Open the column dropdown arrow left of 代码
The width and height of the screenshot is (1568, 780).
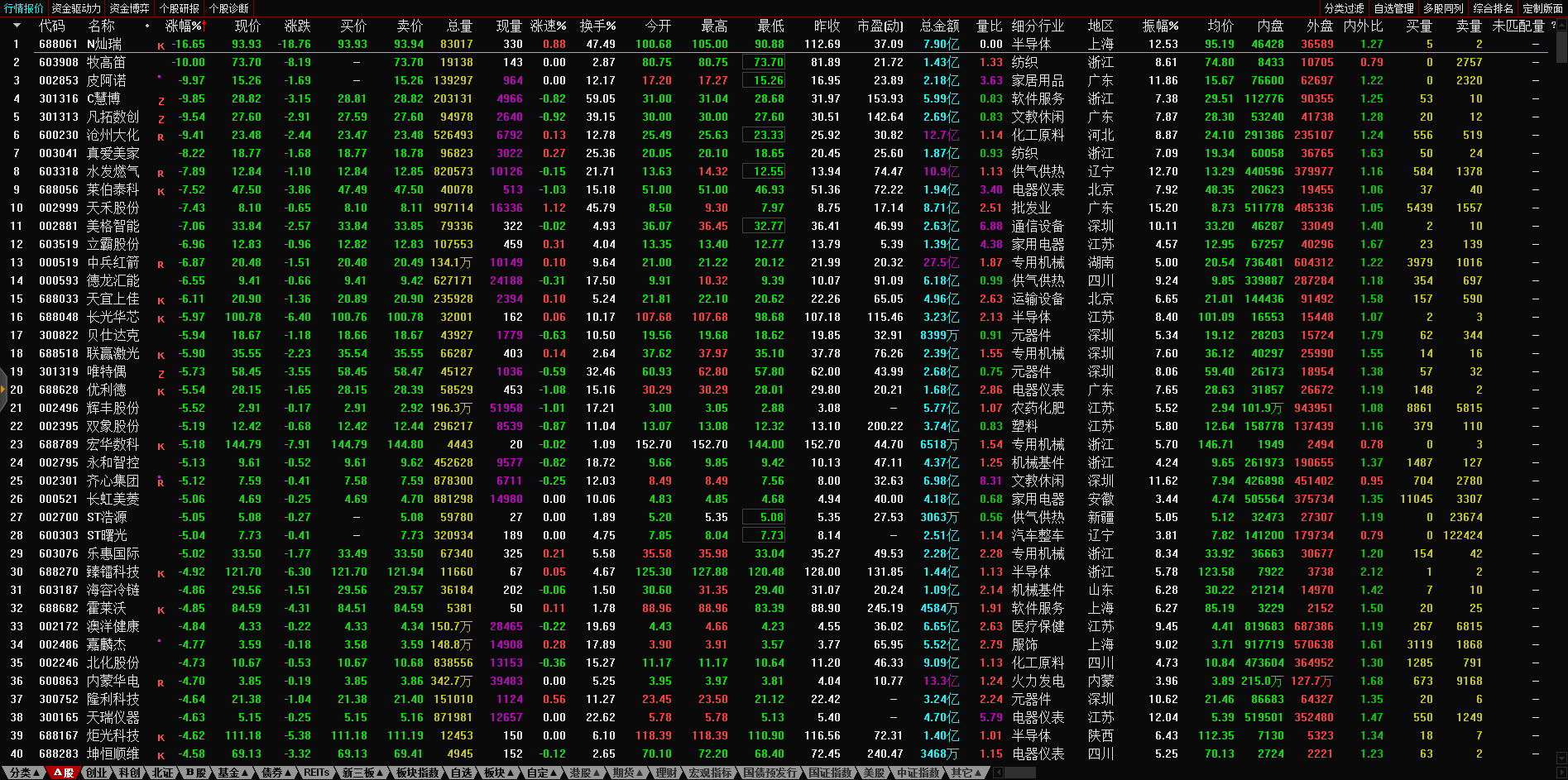click(x=17, y=26)
